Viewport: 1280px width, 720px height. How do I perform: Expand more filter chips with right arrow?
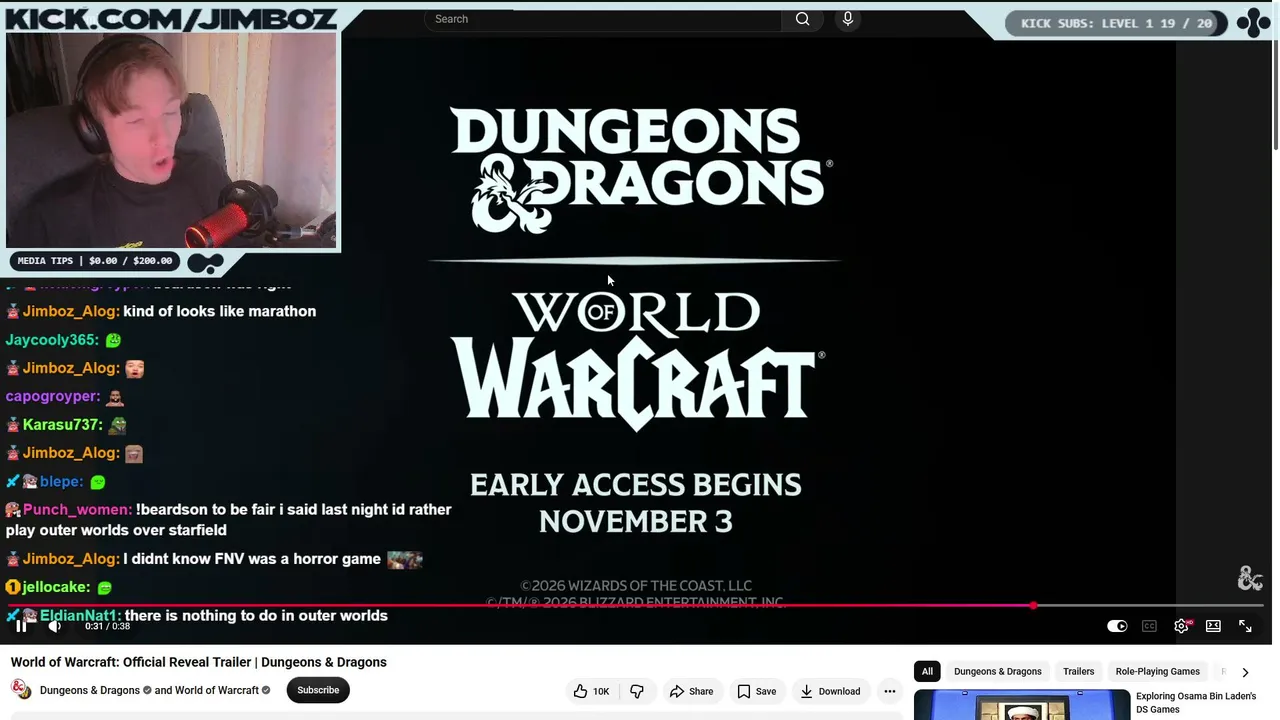pyautogui.click(x=1245, y=672)
